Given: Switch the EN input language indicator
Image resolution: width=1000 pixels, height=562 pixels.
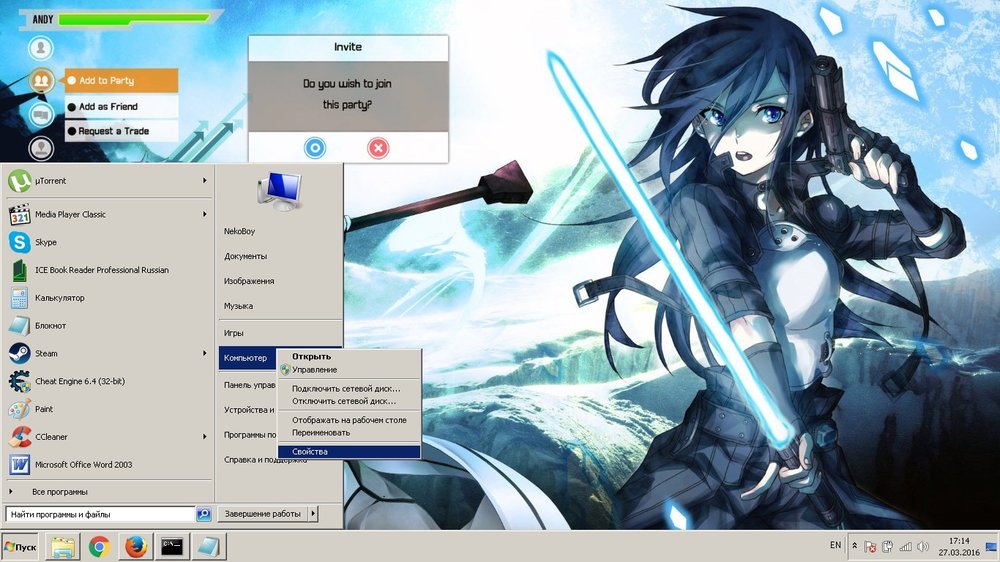Looking at the screenshot, I should pyautogui.click(x=835, y=546).
